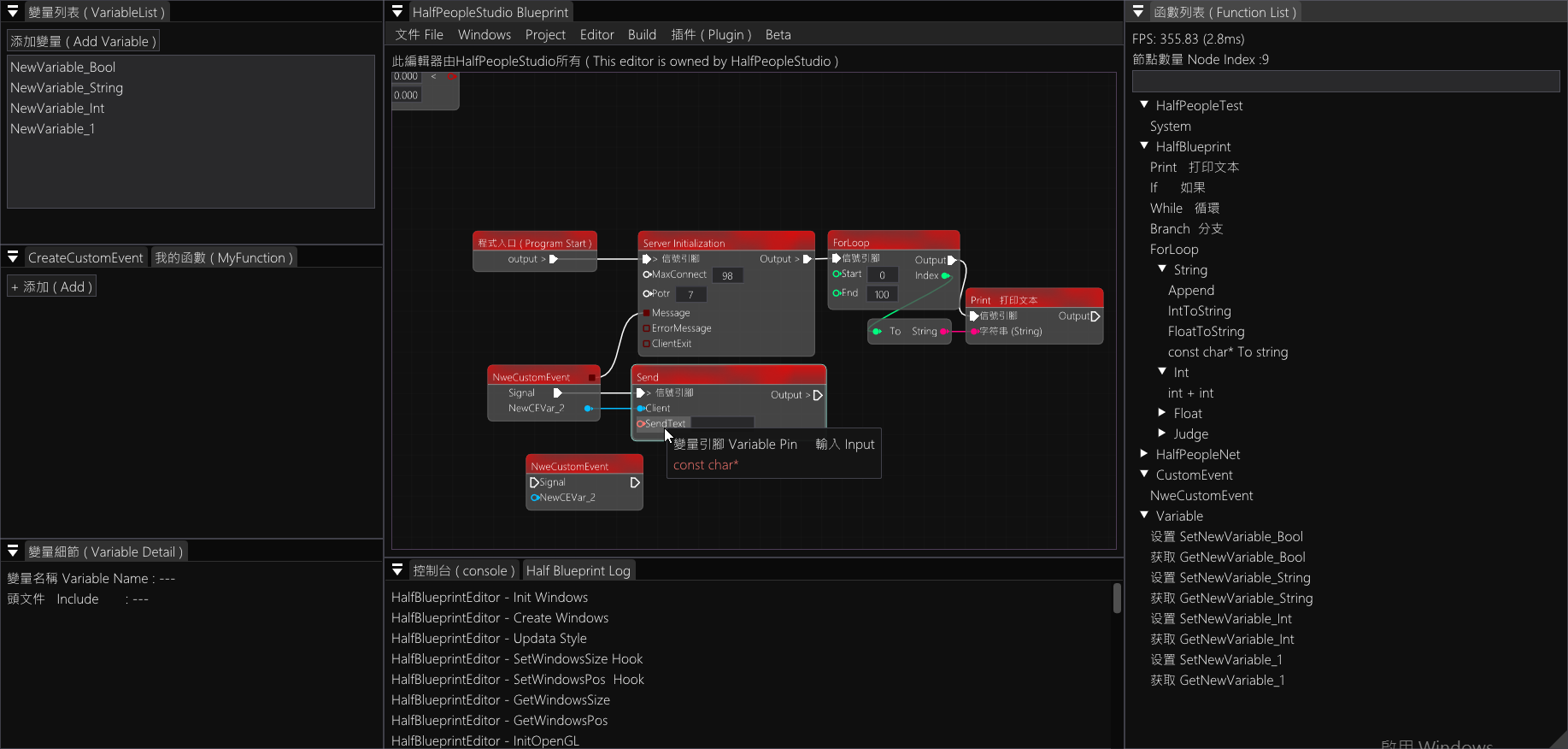Click ForLoop End input pin
The image size is (1568, 749).
click(837, 292)
